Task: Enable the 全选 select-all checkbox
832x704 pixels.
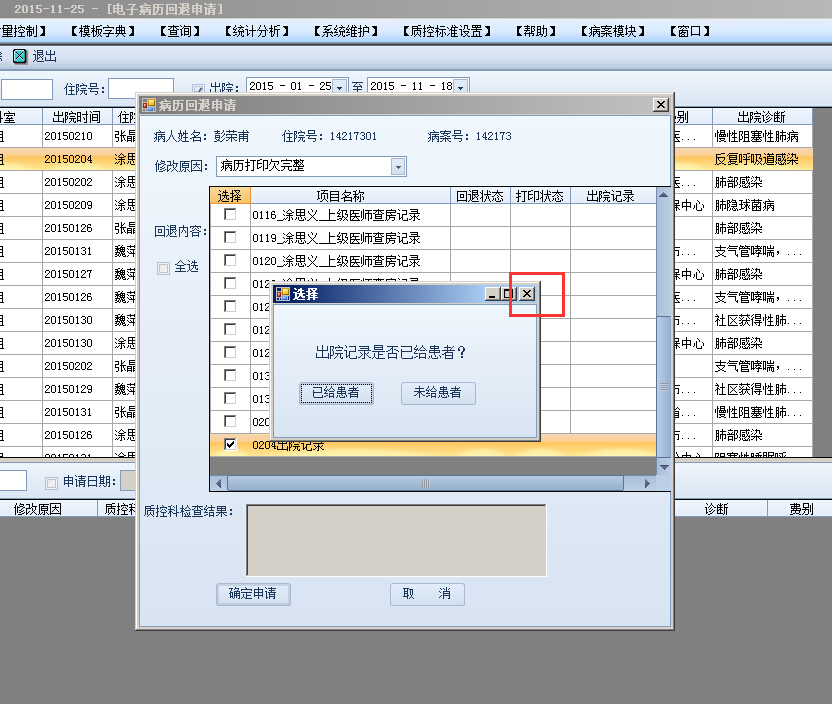Action: [x=163, y=268]
